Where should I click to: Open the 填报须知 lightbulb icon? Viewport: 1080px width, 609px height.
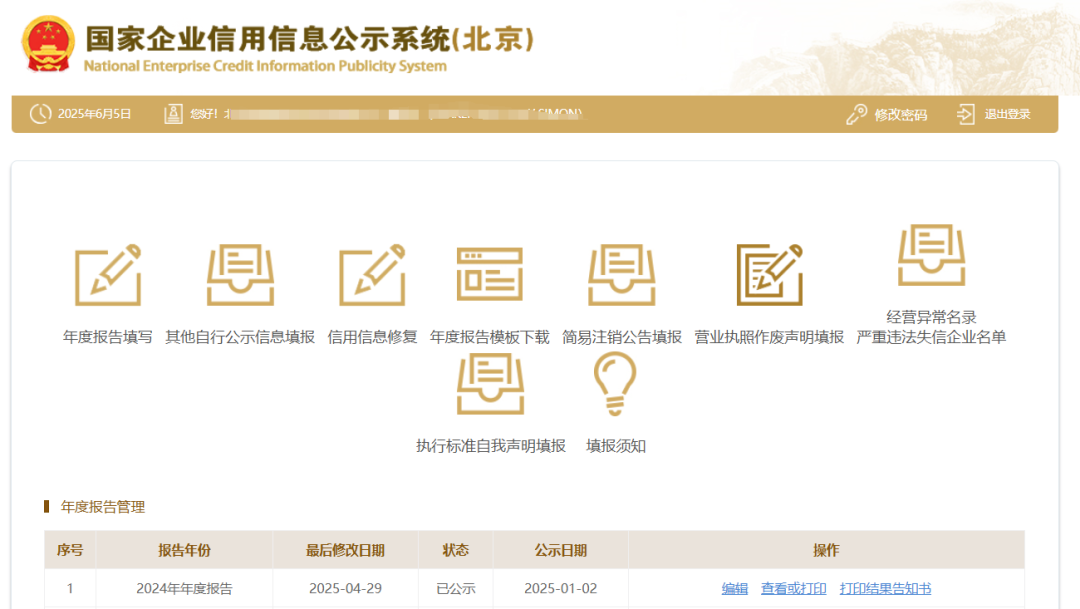coord(615,384)
